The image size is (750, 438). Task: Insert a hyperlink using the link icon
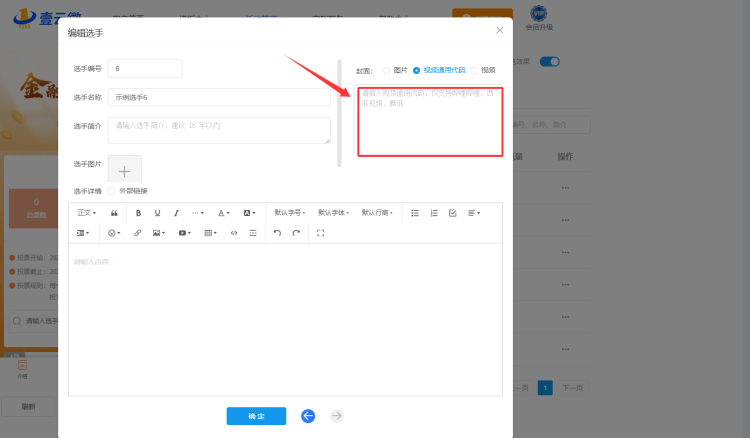137,233
